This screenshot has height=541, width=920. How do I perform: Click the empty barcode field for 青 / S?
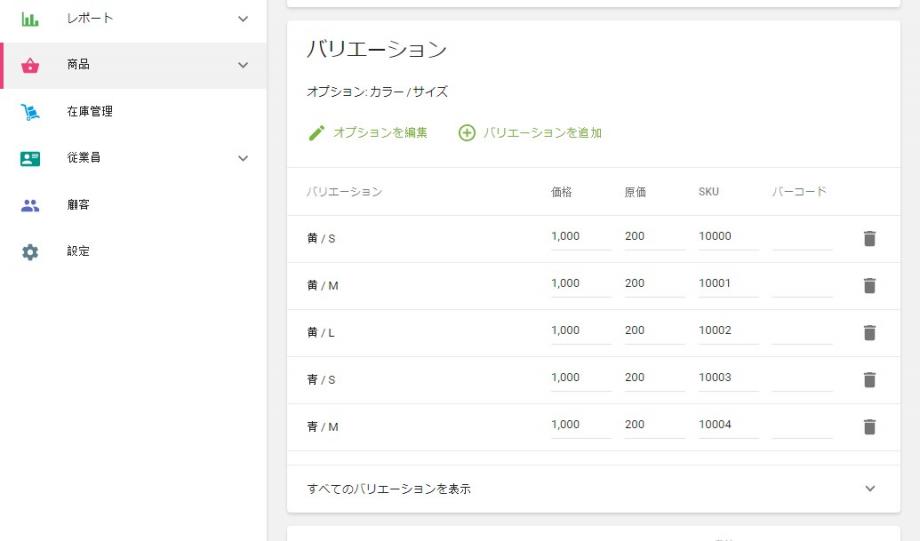click(x=801, y=378)
